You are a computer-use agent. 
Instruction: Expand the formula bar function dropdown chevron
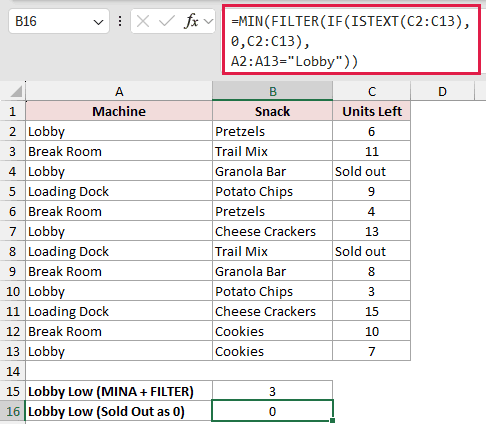(208, 22)
